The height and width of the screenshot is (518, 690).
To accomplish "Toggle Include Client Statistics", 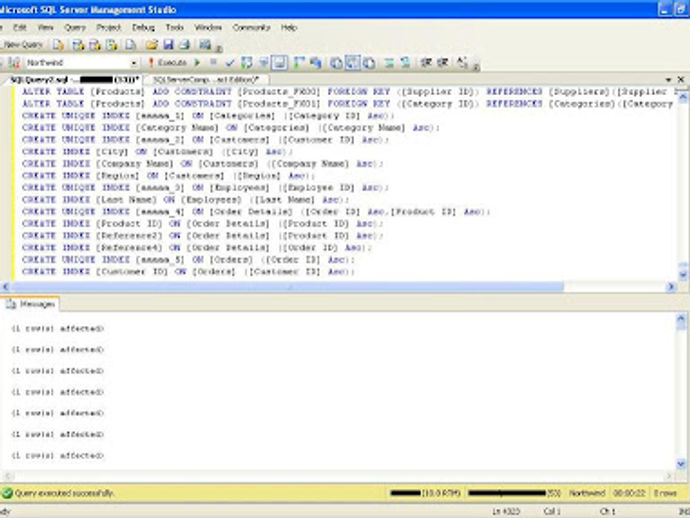I will (x=316, y=63).
